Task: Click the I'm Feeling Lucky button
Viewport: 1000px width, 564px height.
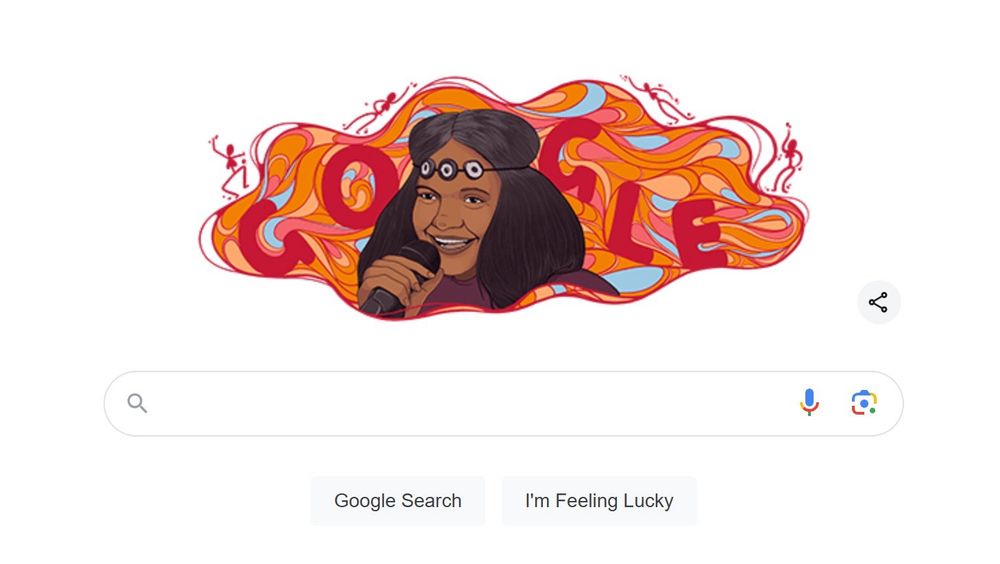Action: 599,501
